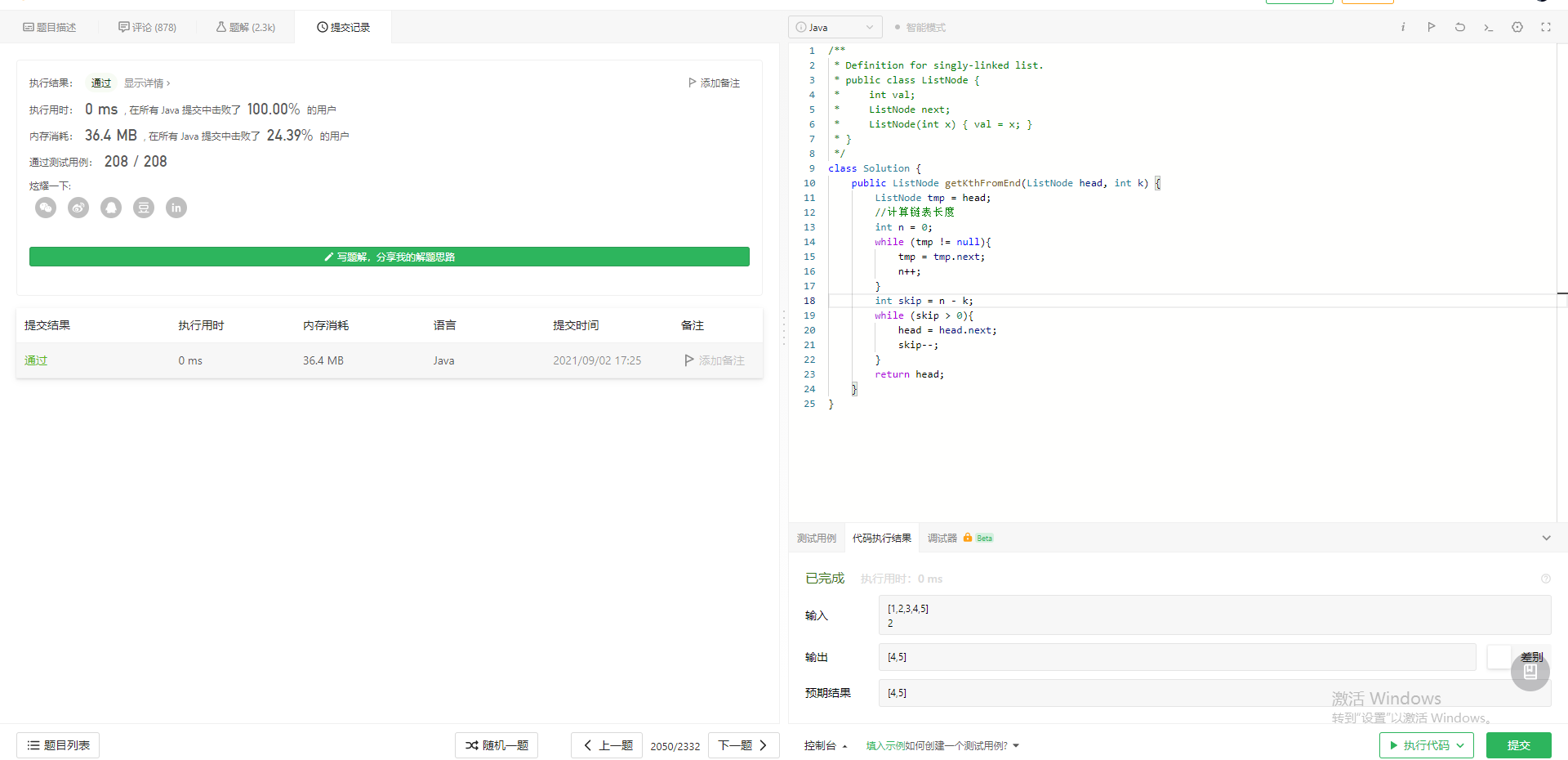Open 题目列表 problem list
This screenshot has height=760, width=1568.
(x=58, y=745)
